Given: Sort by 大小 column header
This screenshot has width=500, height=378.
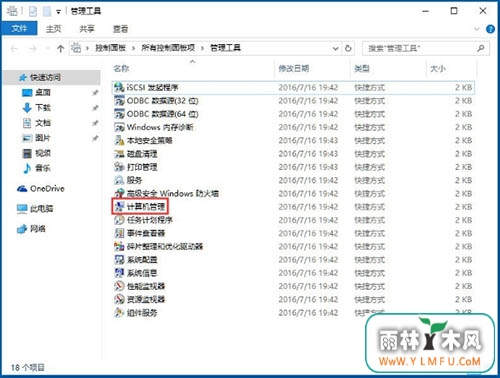Looking at the screenshot, I should (x=438, y=69).
